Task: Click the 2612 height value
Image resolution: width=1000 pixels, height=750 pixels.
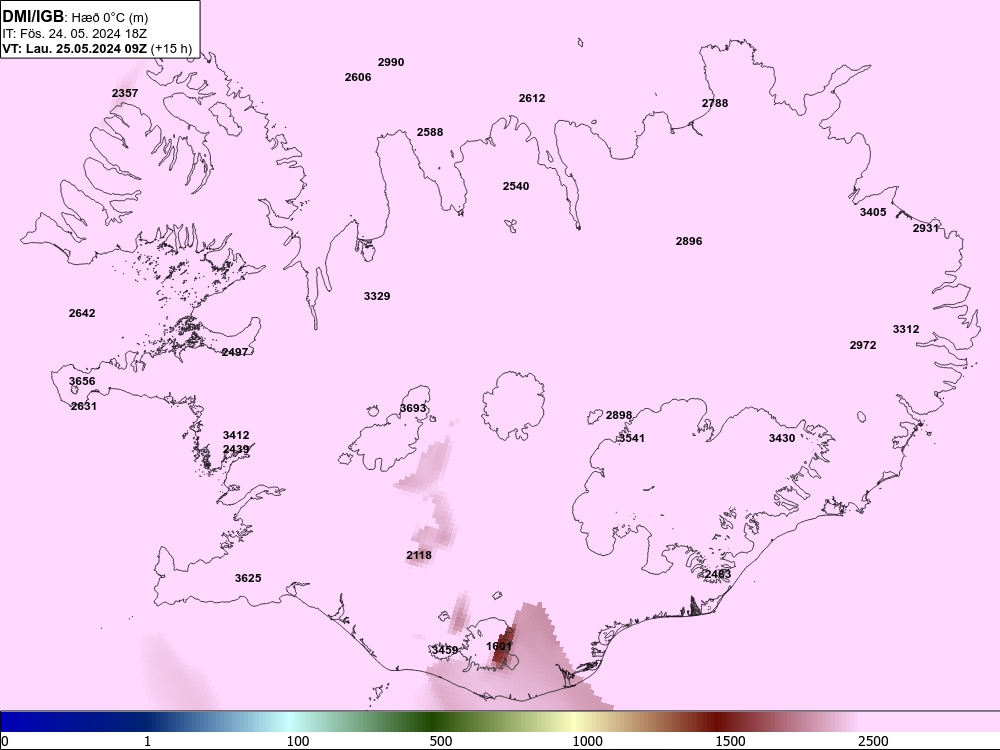Action: tap(532, 98)
